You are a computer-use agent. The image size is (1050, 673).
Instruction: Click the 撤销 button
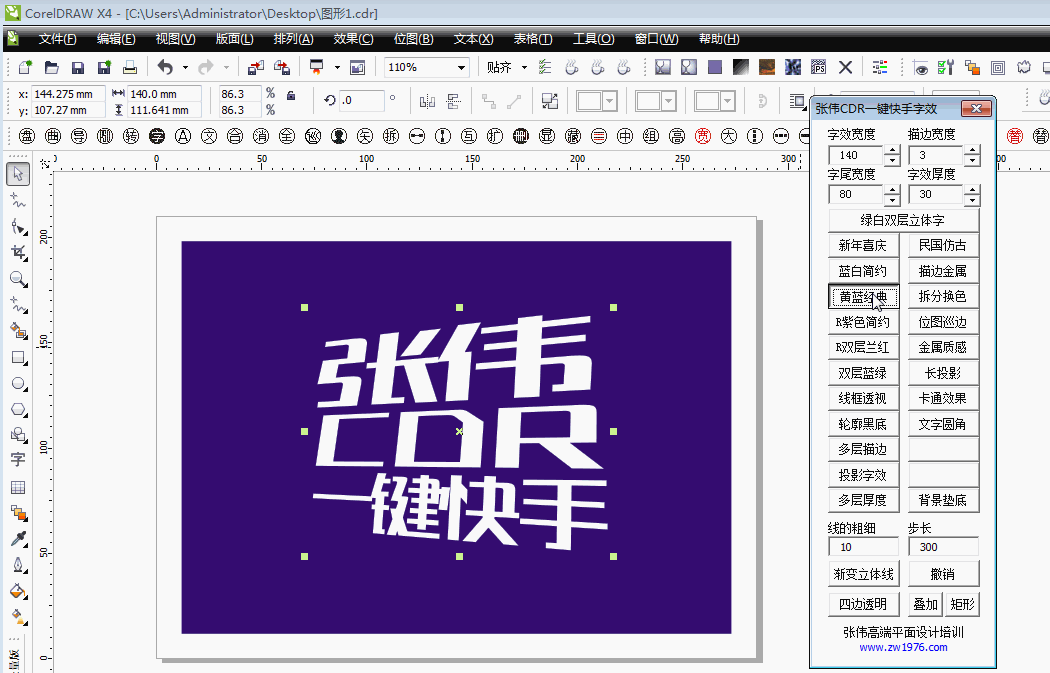click(943, 574)
